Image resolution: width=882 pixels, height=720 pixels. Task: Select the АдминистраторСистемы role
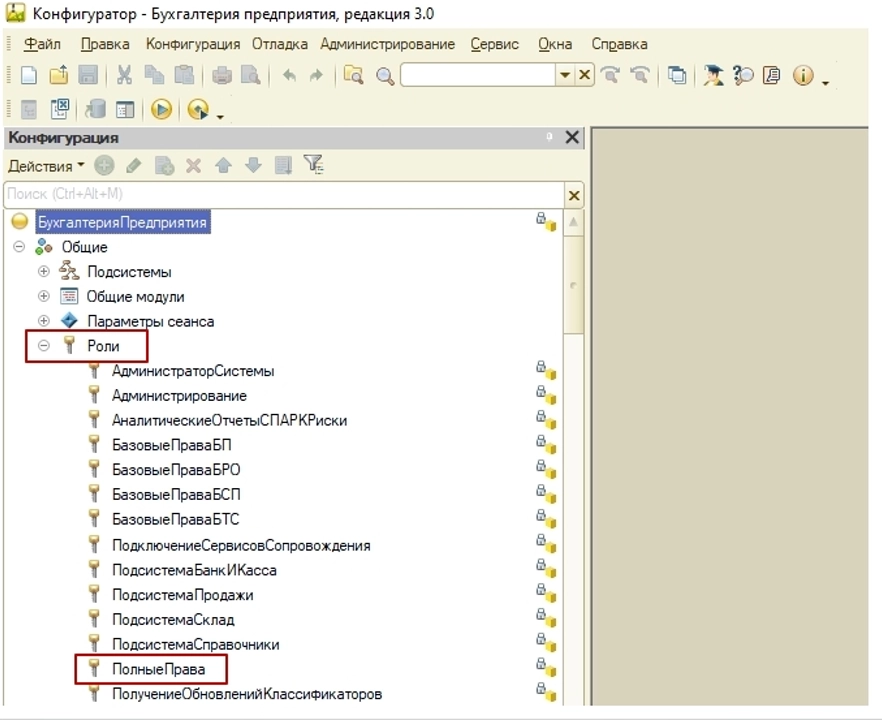tap(193, 371)
